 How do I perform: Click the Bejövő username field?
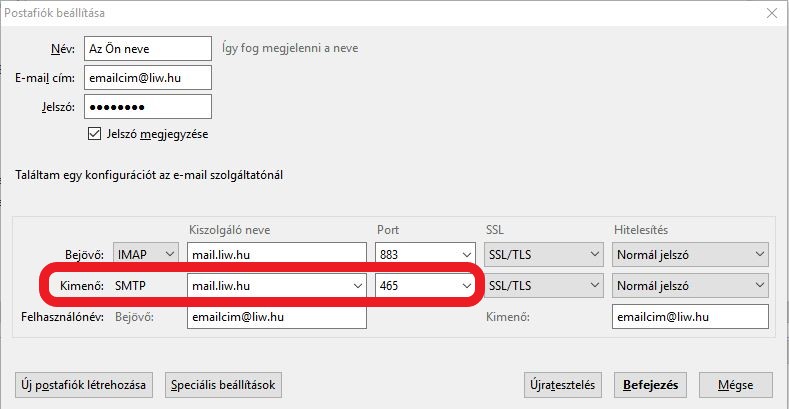(x=277, y=317)
